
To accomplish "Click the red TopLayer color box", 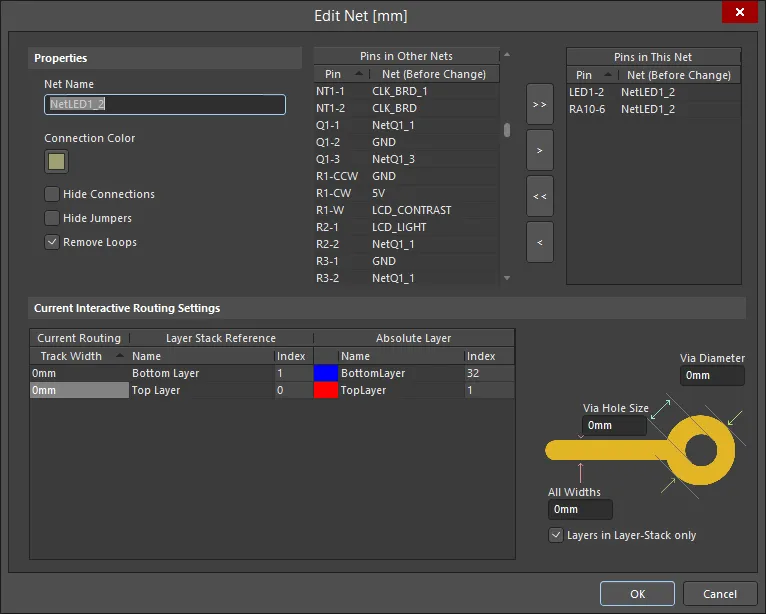I will [325, 390].
